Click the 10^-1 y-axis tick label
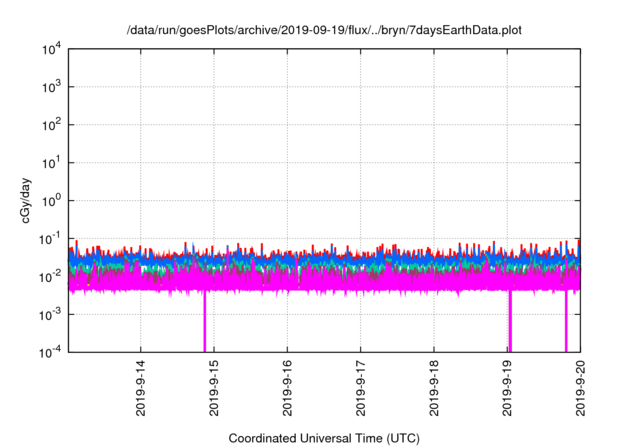 50,239
